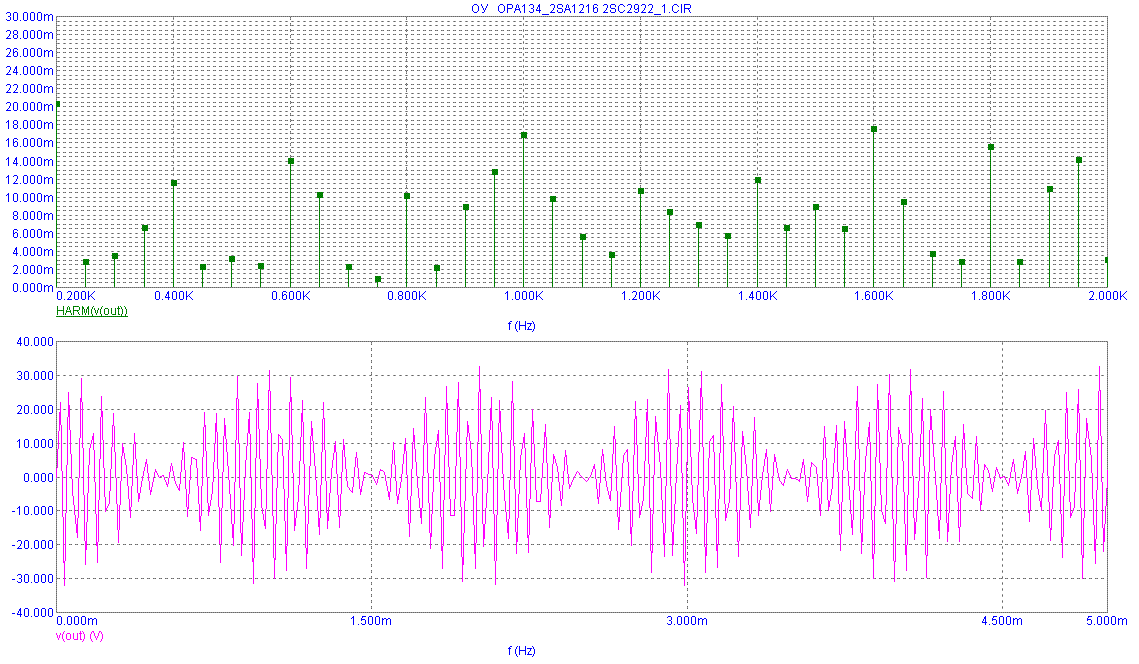Click the 1.600K frequency axis label
1139x664 pixels.
[874, 296]
